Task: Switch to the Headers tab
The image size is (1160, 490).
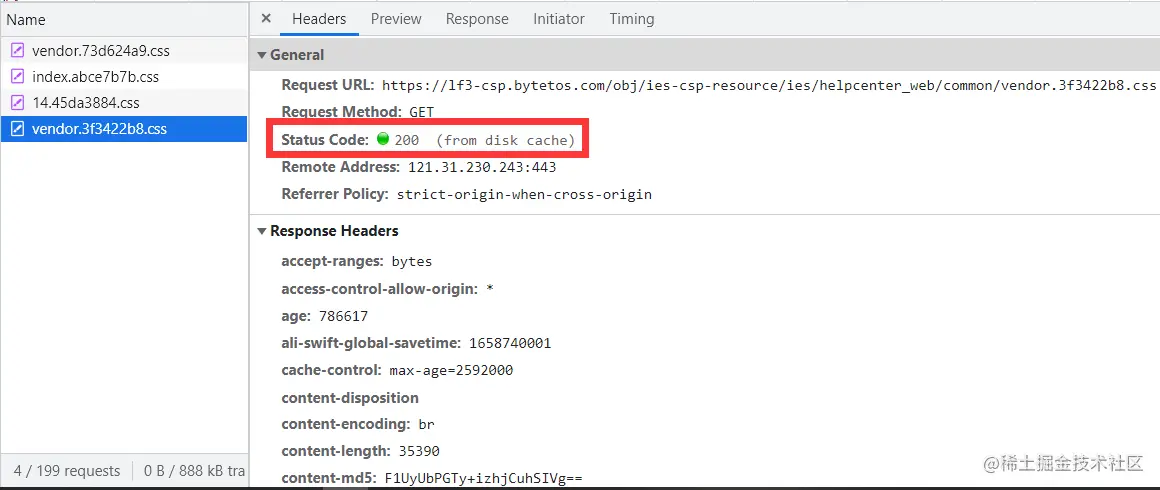Action: click(x=319, y=19)
